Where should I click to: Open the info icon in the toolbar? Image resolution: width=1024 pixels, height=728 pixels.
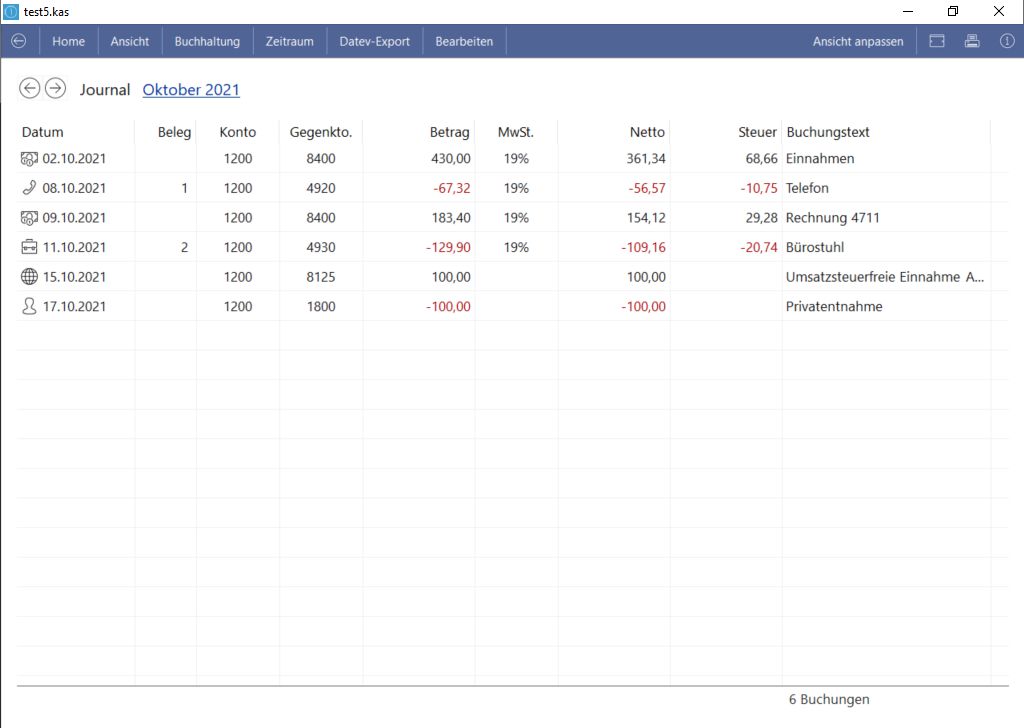pos(1007,41)
